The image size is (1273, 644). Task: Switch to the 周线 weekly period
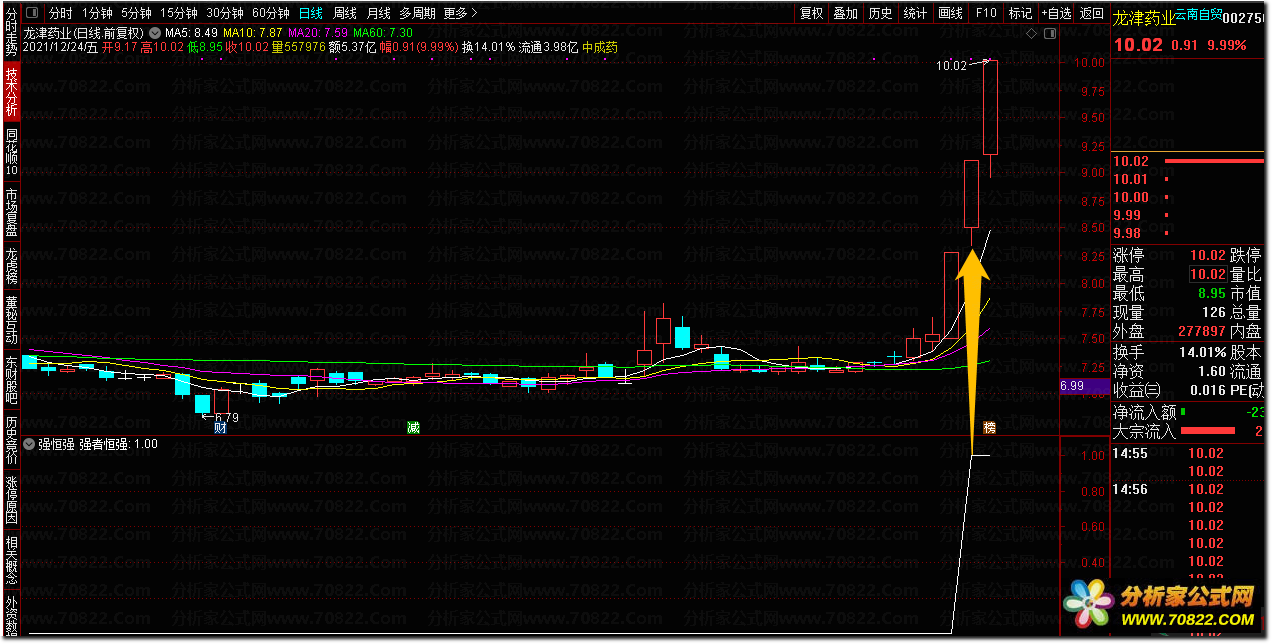(x=345, y=13)
